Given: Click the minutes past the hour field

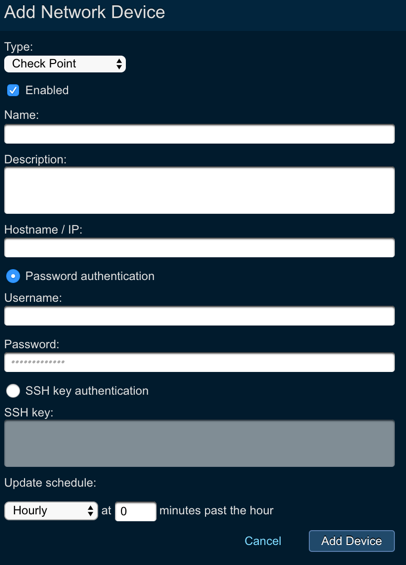Looking at the screenshot, I should 135,511.
